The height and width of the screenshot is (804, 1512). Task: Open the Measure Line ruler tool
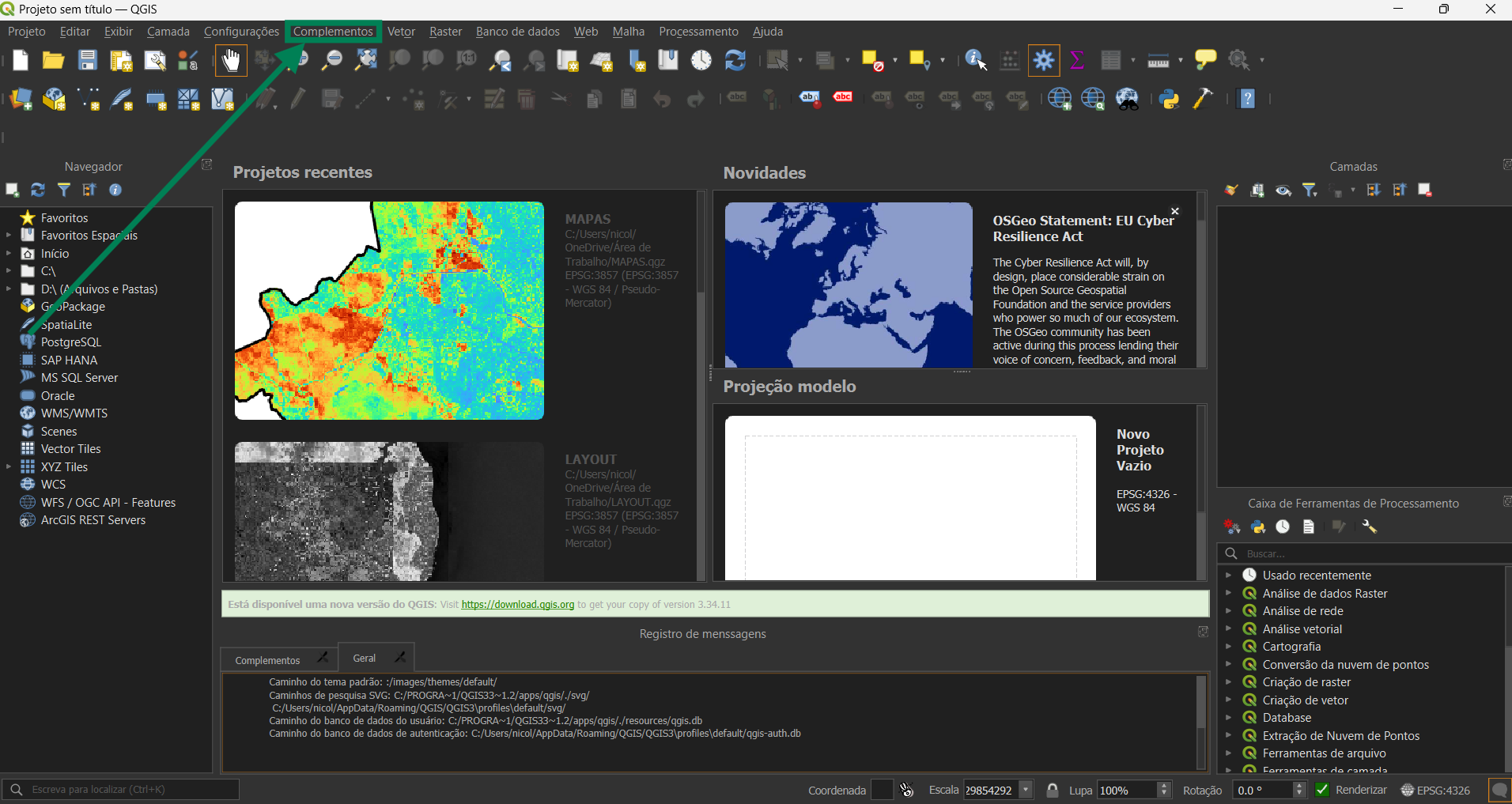click(x=1159, y=61)
